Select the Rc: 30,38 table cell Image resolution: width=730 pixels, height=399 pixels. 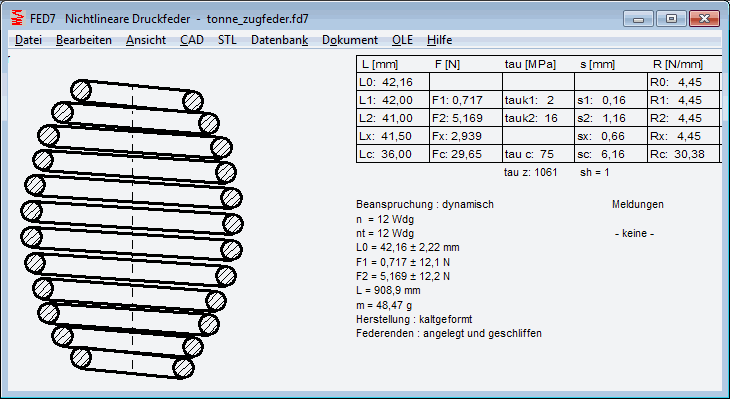684,154
